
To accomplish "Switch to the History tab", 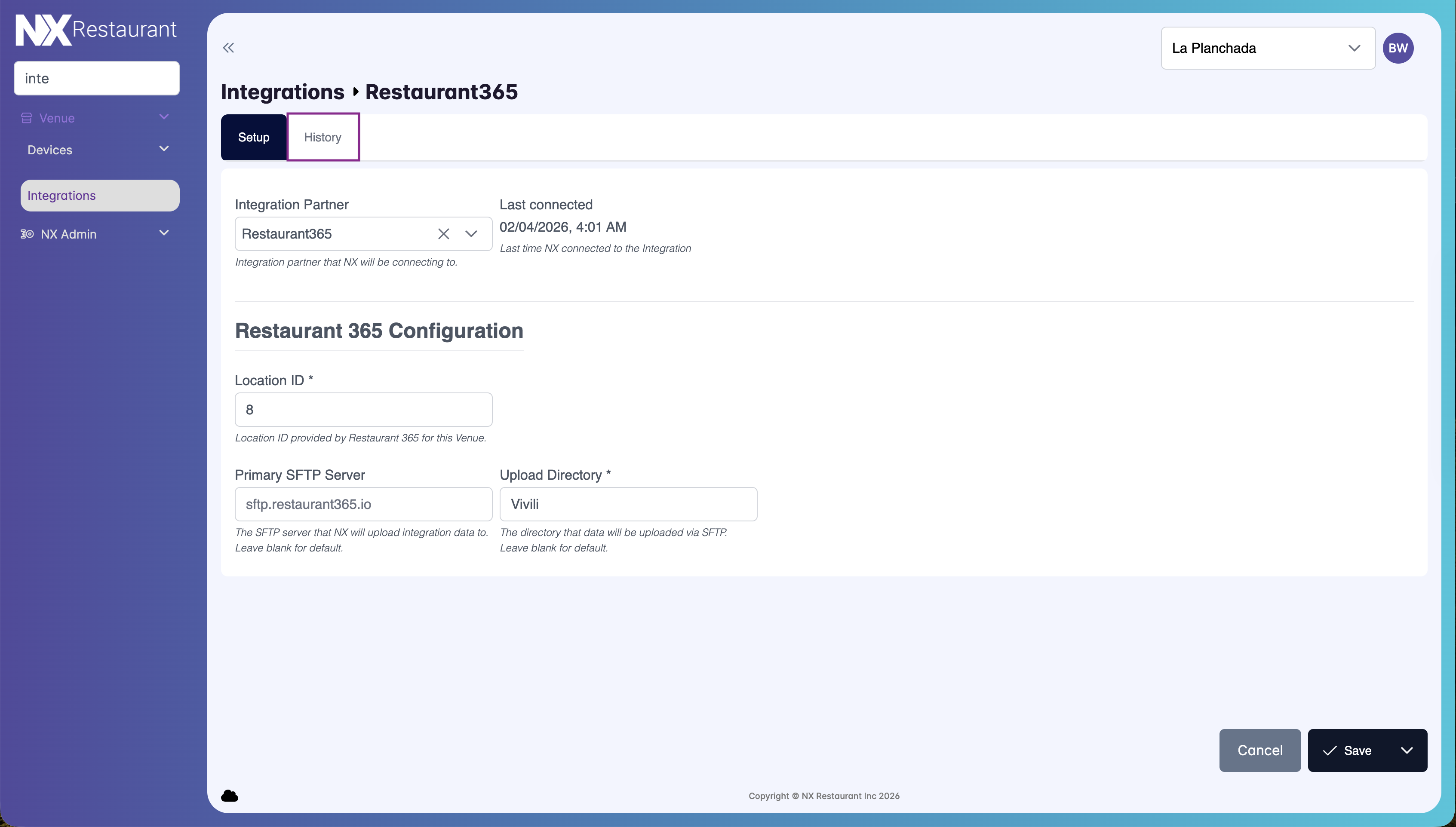I will pos(323,138).
